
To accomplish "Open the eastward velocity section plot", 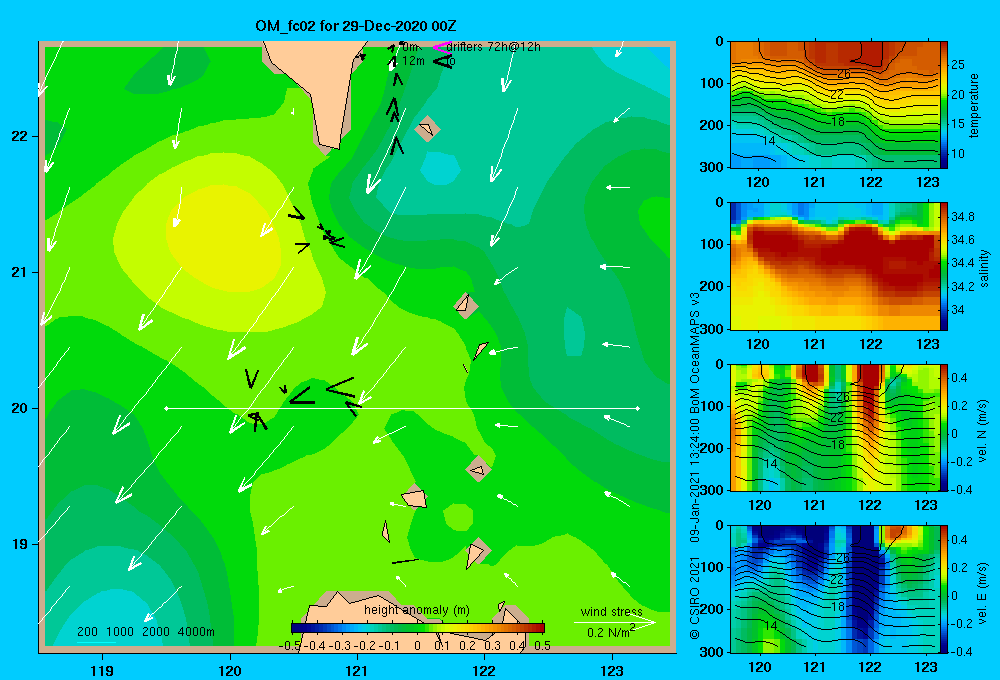I will pos(835,589).
